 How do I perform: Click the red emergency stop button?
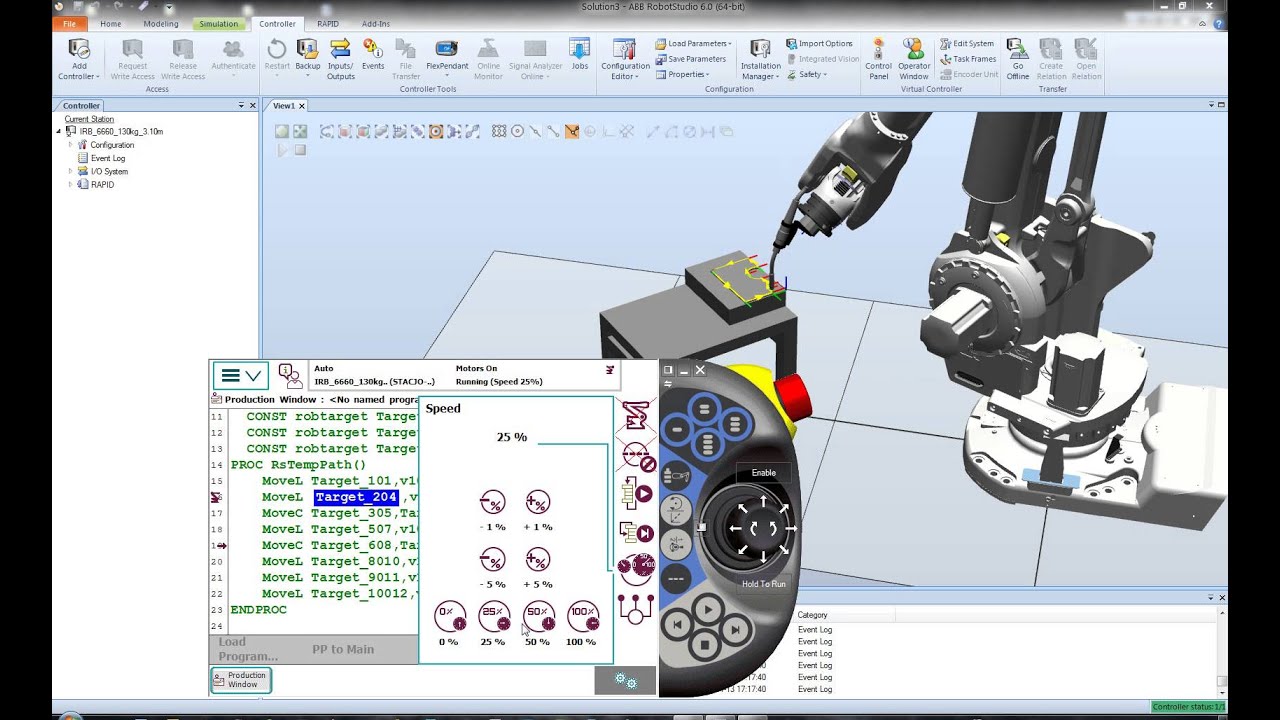(793, 397)
